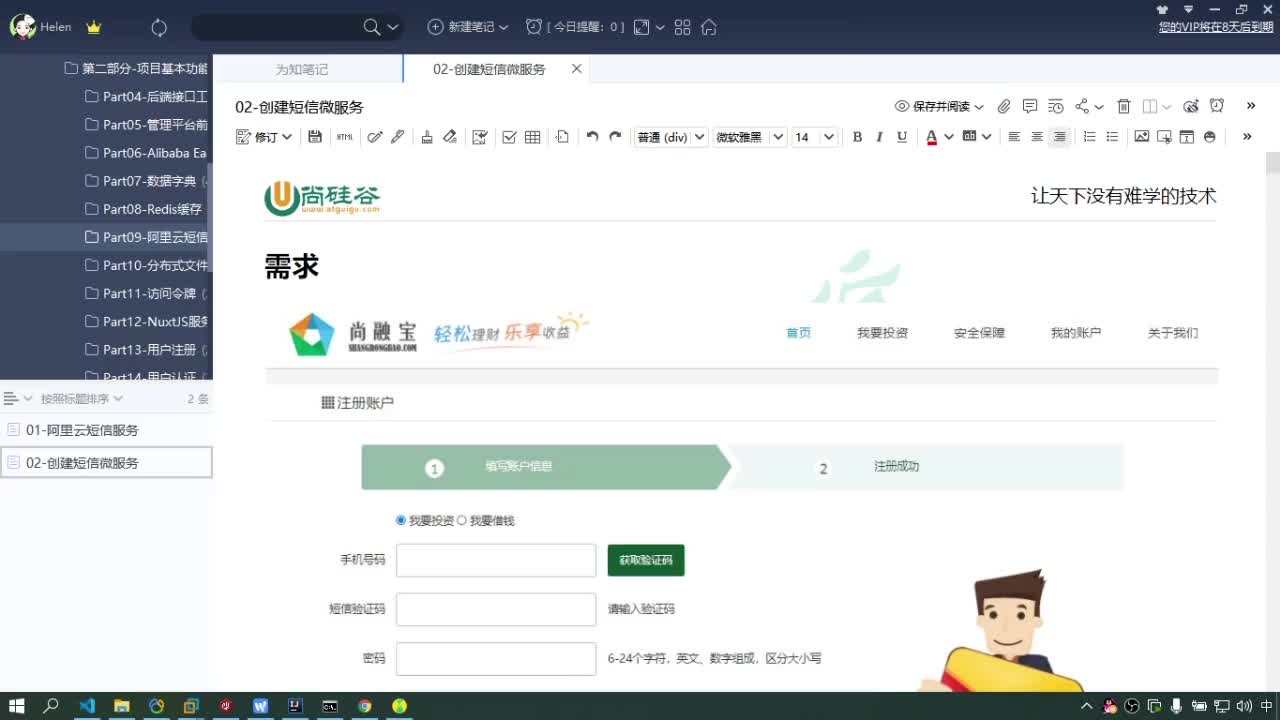This screenshot has width=1280, height=720.
Task: Click the attachment paperclip icon
Action: 1004,106
